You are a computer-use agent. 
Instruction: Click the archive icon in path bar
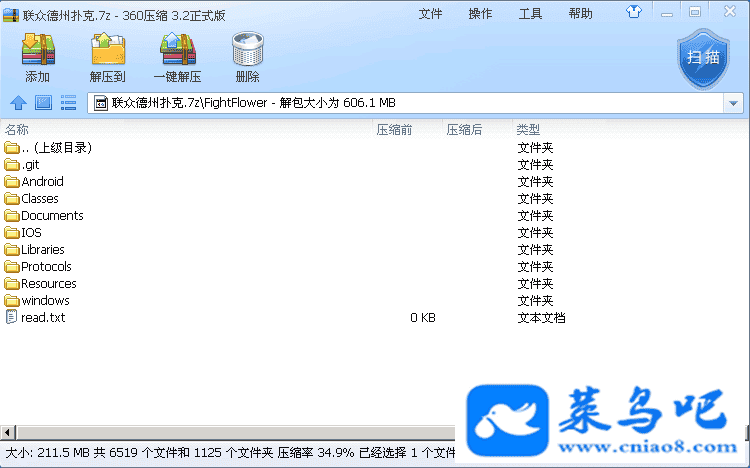(100, 103)
